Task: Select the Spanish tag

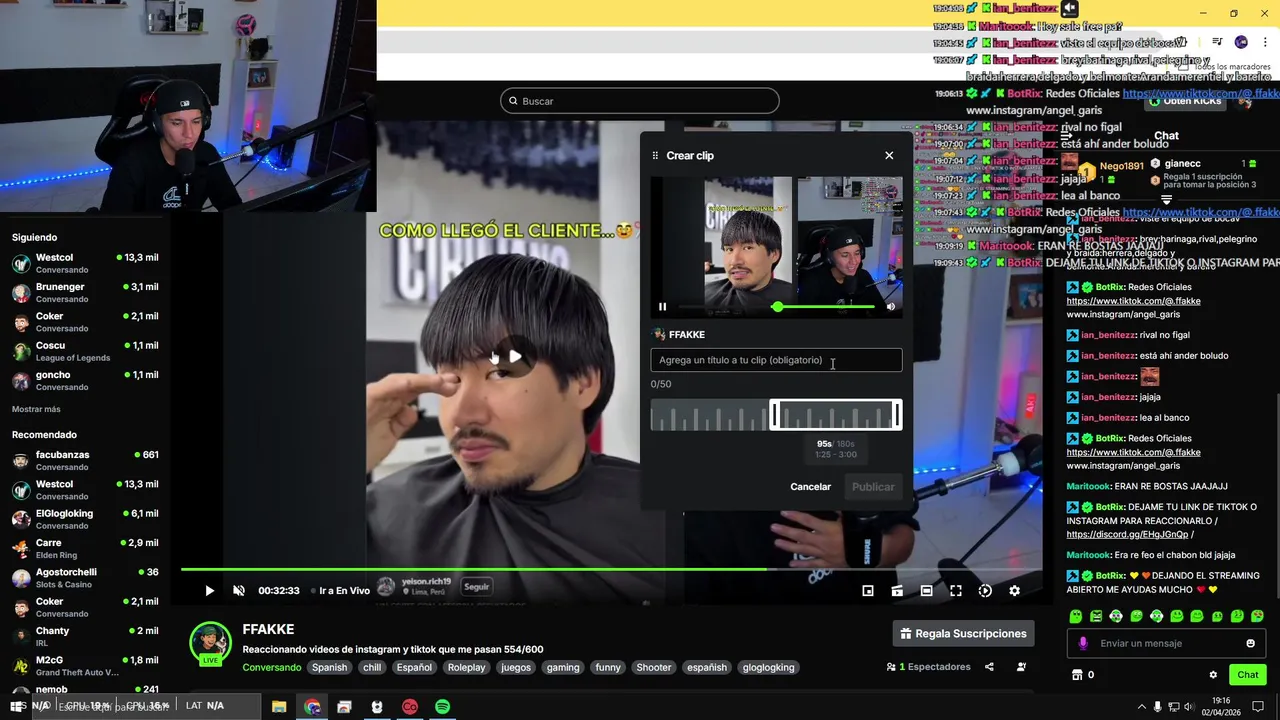Action: tap(329, 667)
